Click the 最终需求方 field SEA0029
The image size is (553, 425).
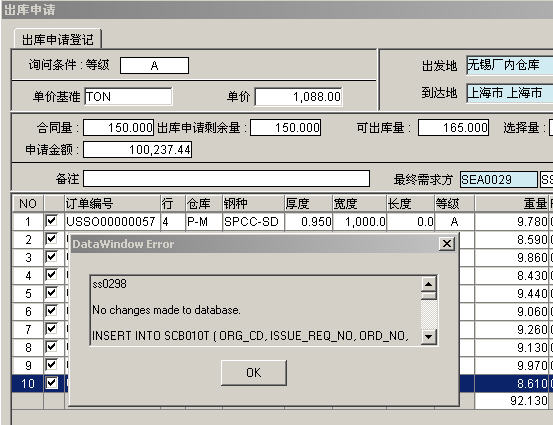point(499,180)
